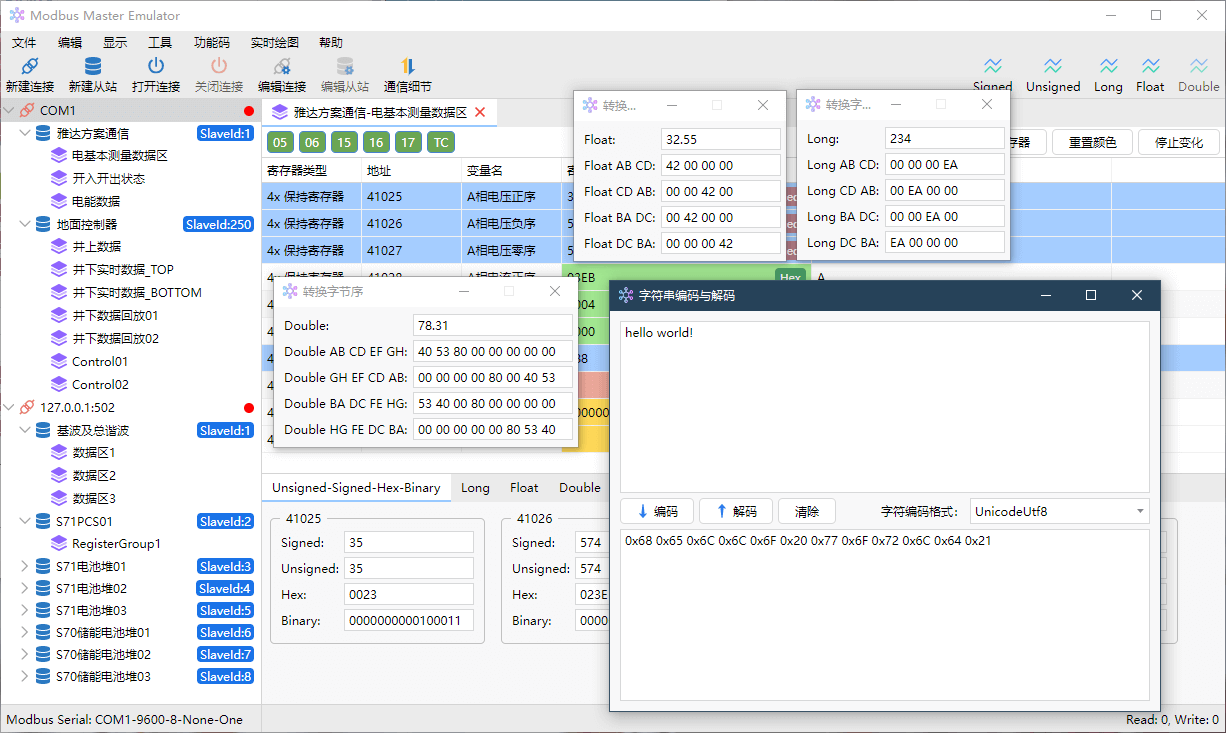This screenshot has height=733, width=1226.
Task: Collapse the COM1 connection node
Action: 9,110
